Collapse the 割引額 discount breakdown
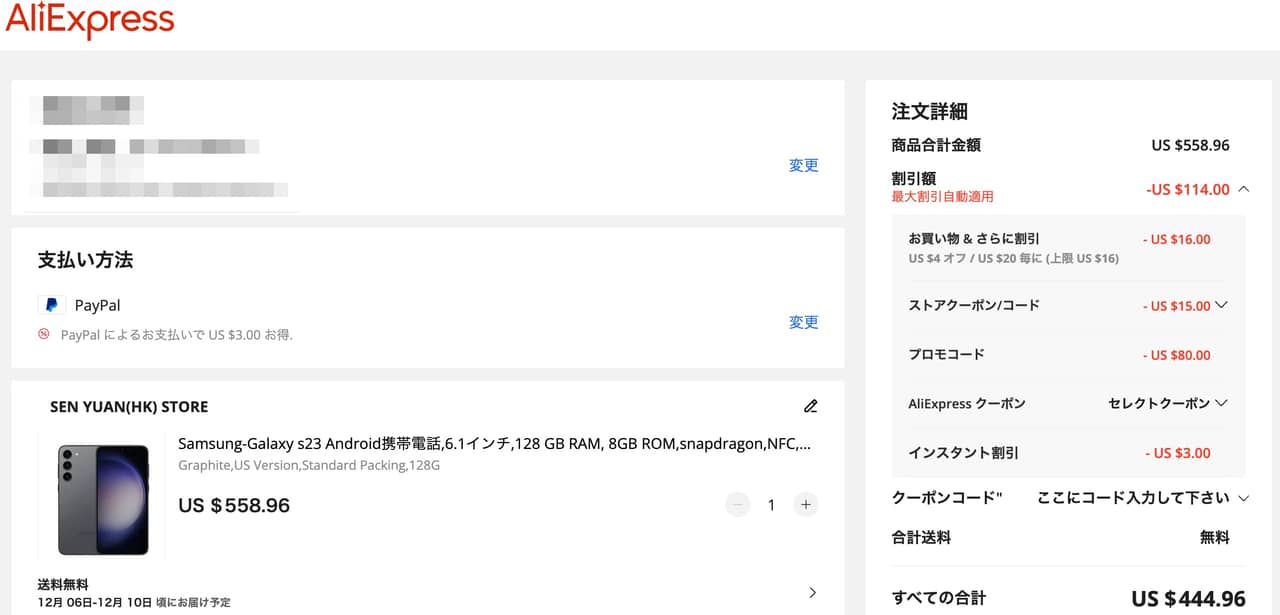This screenshot has width=1280, height=615. [1243, 189]
